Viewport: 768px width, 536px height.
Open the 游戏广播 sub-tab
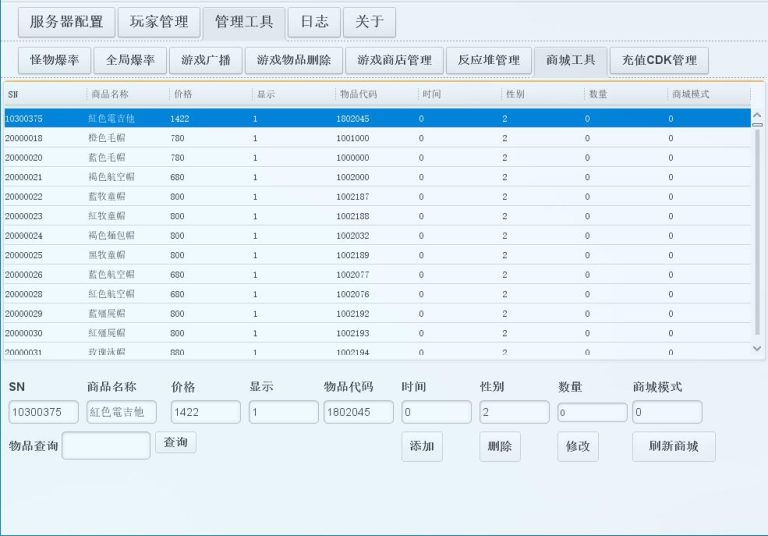(205, 60)
